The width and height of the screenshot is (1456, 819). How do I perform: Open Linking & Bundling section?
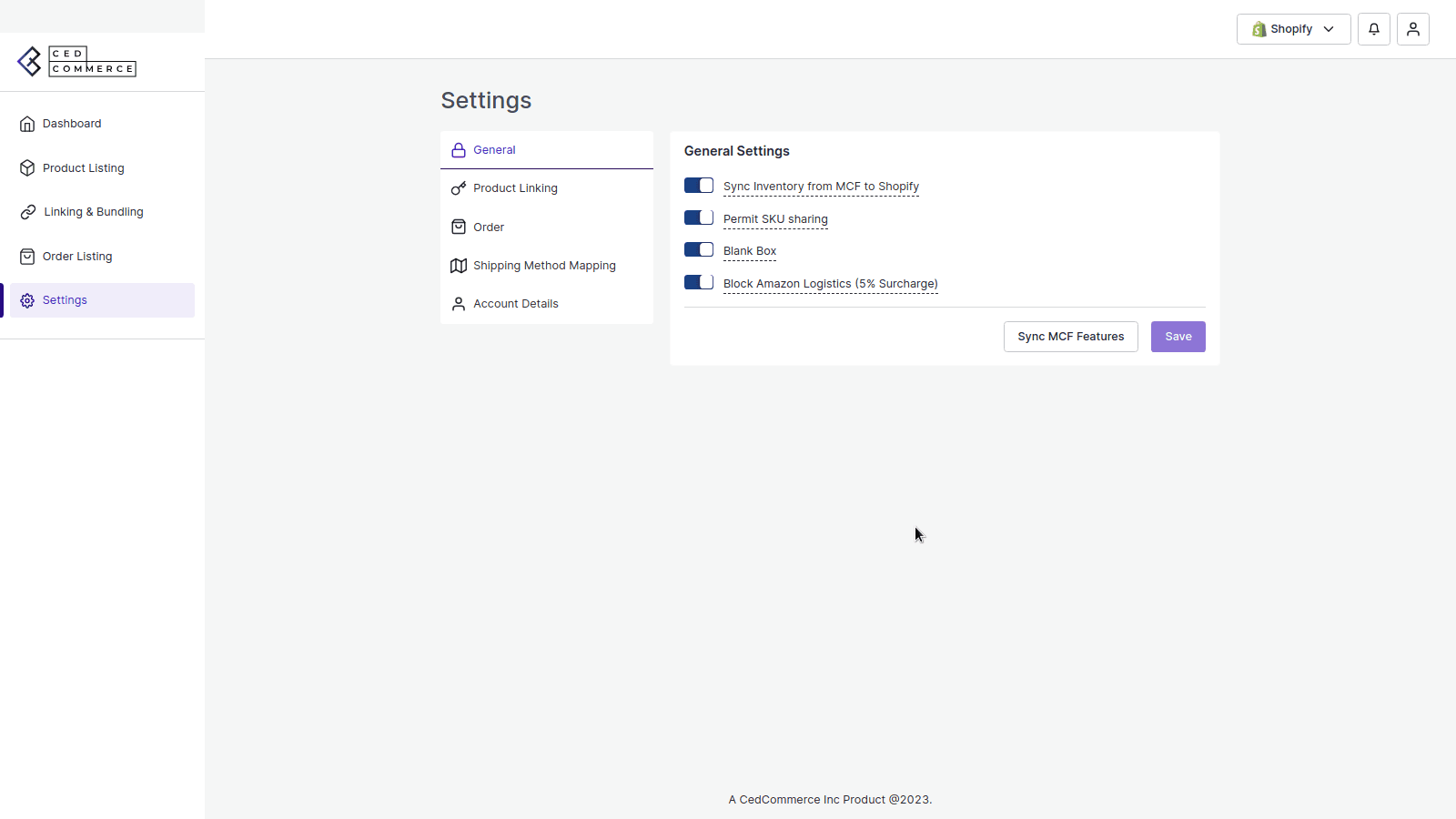coord(93,211)
